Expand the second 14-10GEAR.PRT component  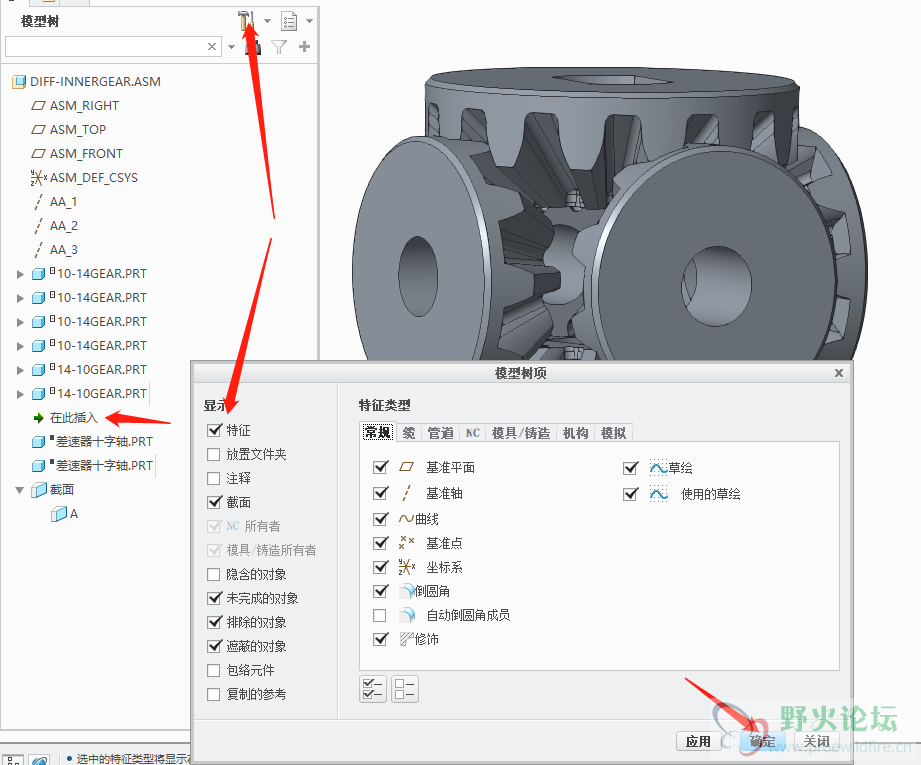click(x=21, y=394)
